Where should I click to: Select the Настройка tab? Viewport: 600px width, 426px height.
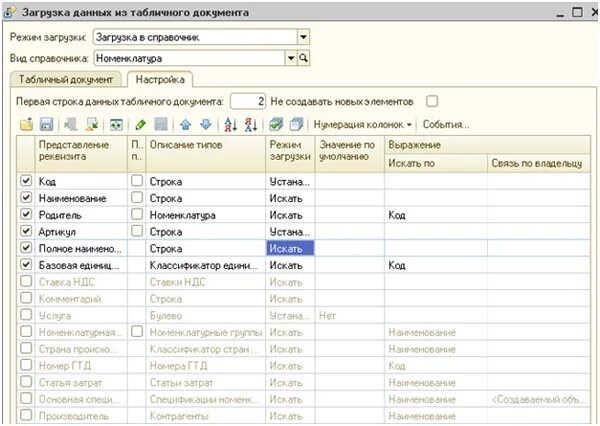(160, 80)
